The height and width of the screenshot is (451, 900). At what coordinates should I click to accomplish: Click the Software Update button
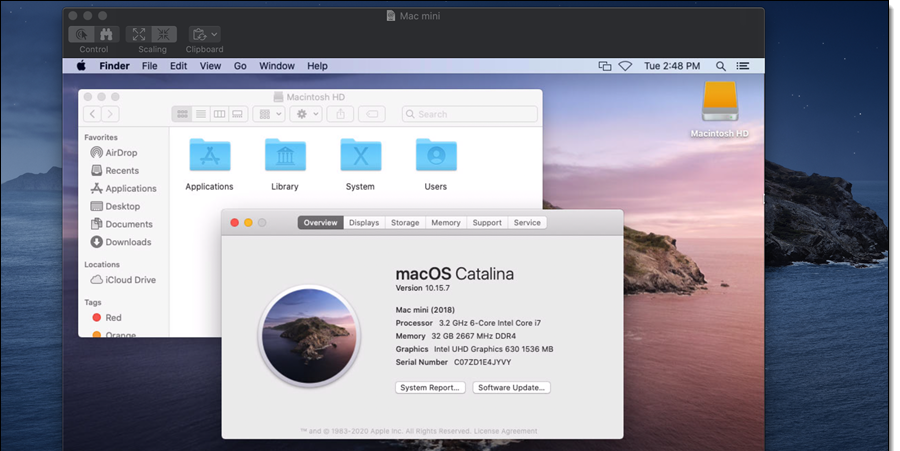(511, 387)
